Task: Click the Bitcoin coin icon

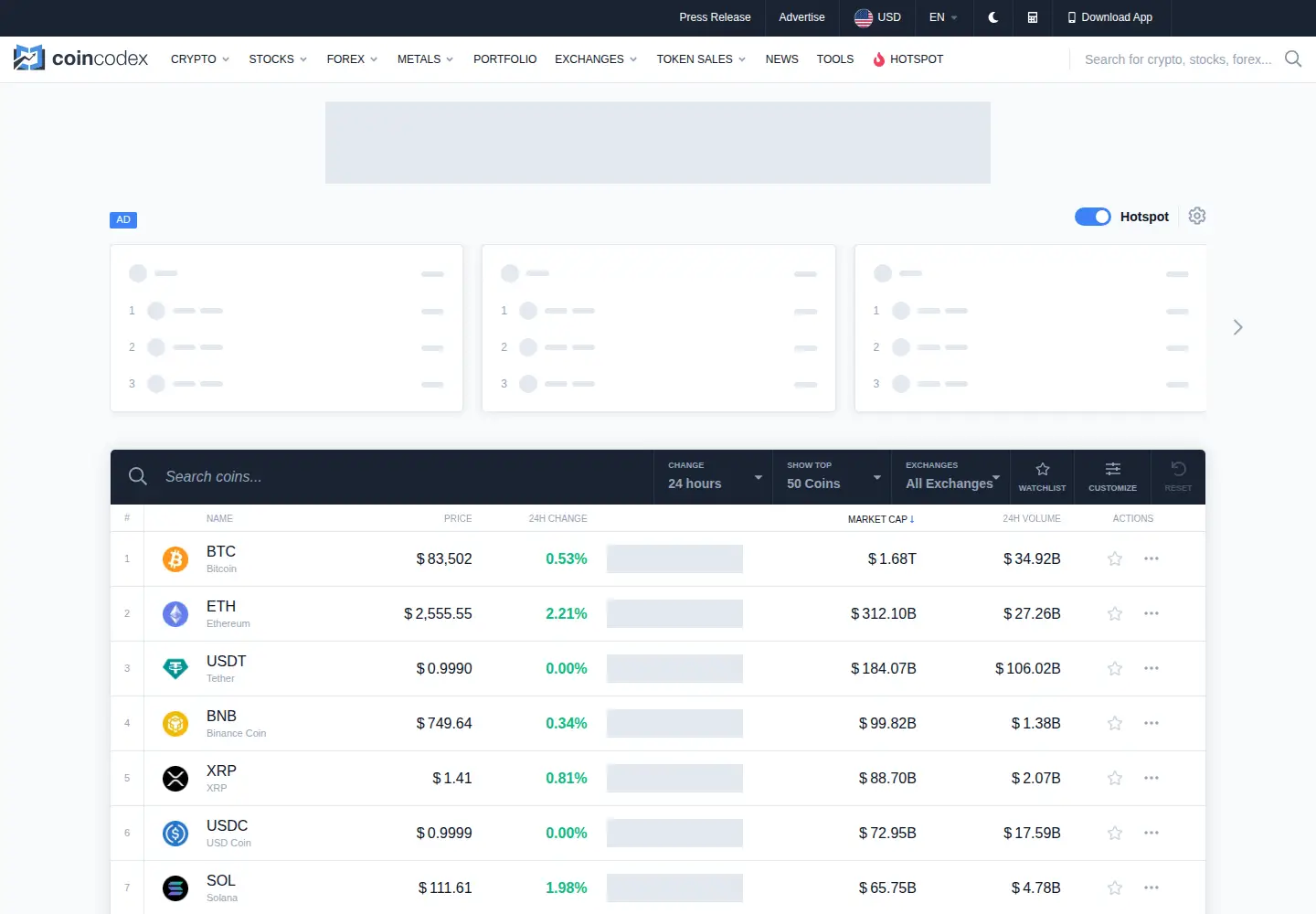Action: [x=175, y=558]
